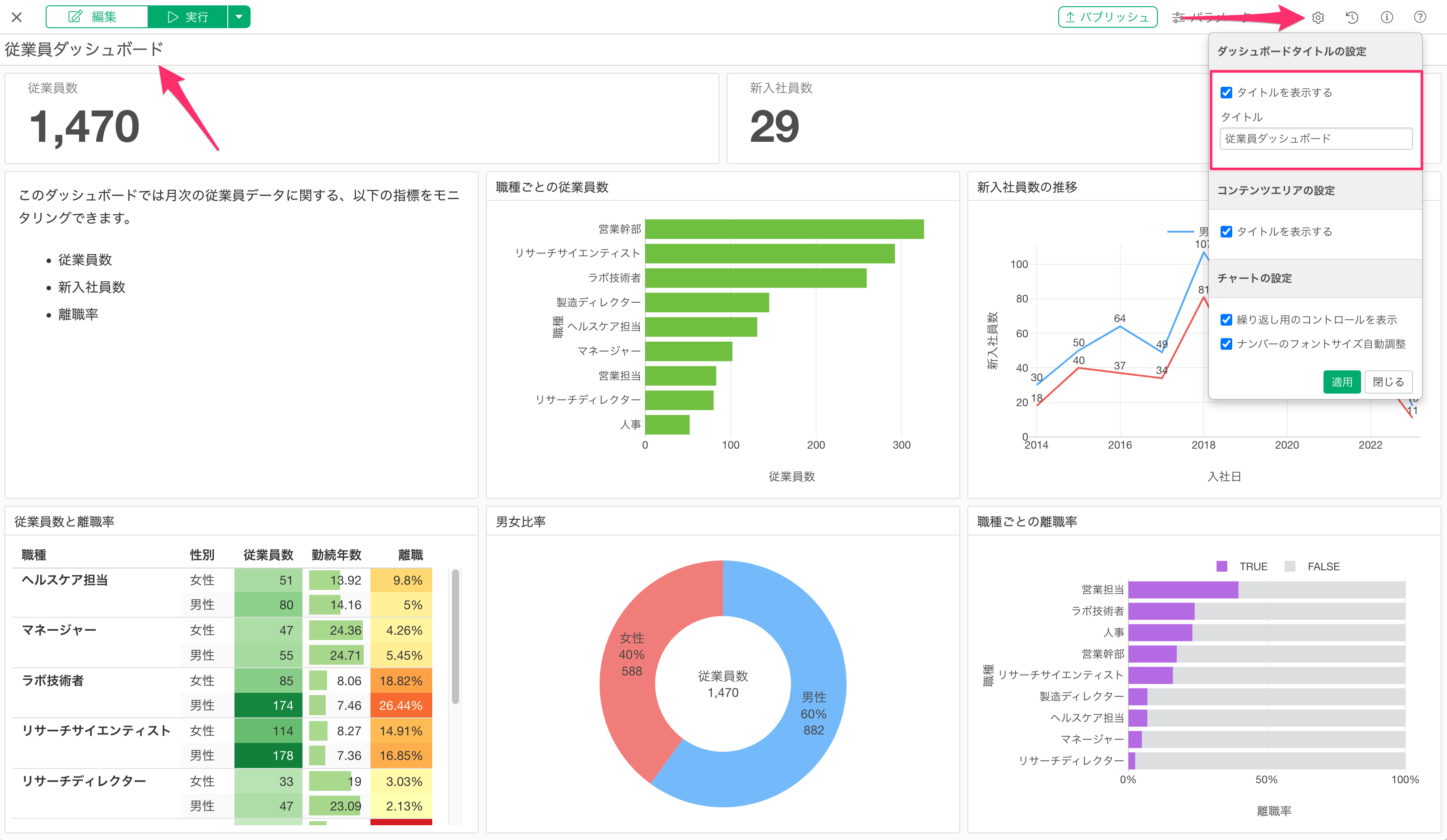
Task: Click the 24.71 tenure cell
Action: pos(336,655)
